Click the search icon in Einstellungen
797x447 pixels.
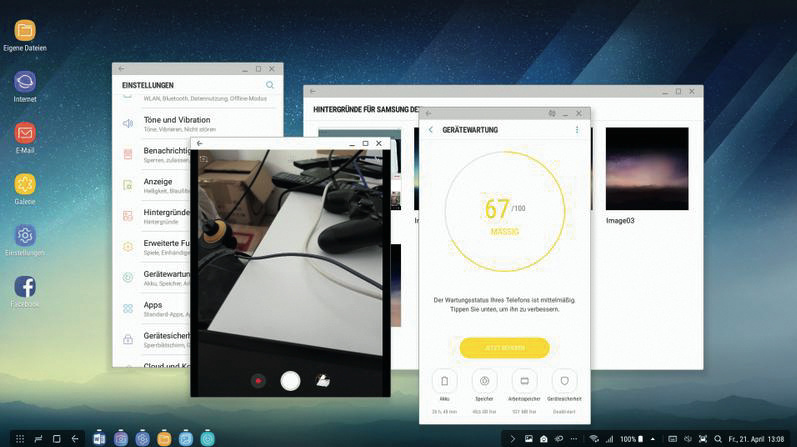[270, 86]
